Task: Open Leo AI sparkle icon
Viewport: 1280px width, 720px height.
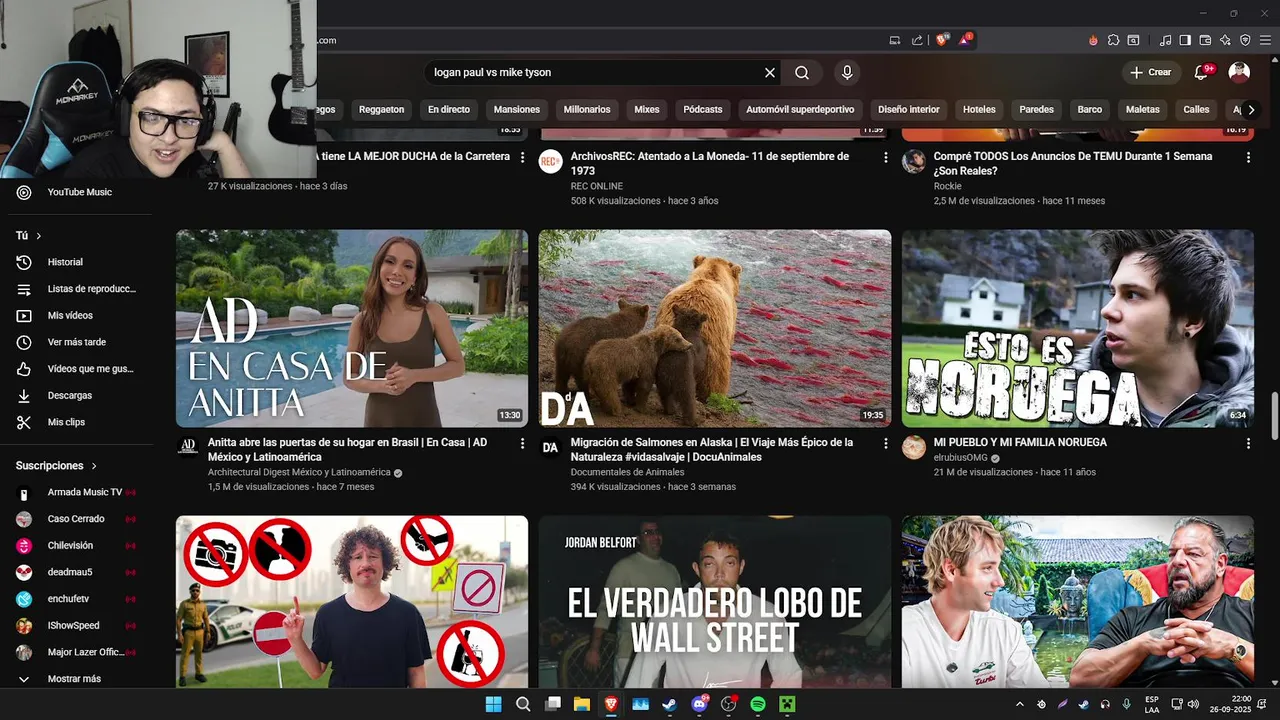Action: tap(1225, 40)
